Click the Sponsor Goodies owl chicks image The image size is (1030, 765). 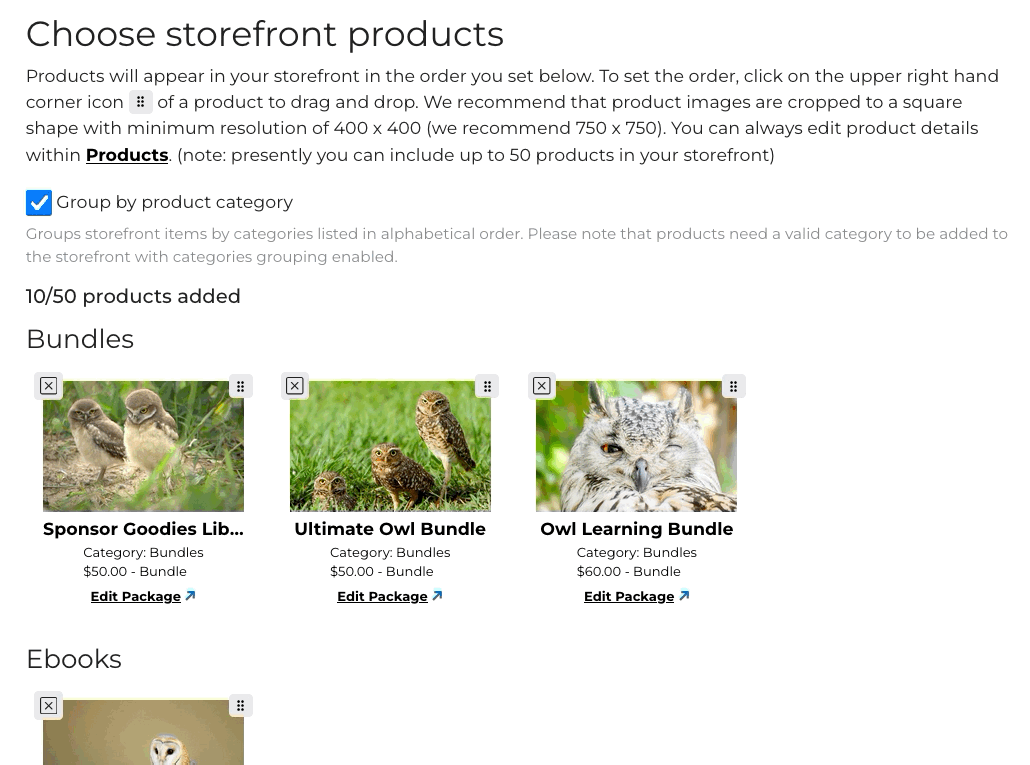(x=143, y=447)
